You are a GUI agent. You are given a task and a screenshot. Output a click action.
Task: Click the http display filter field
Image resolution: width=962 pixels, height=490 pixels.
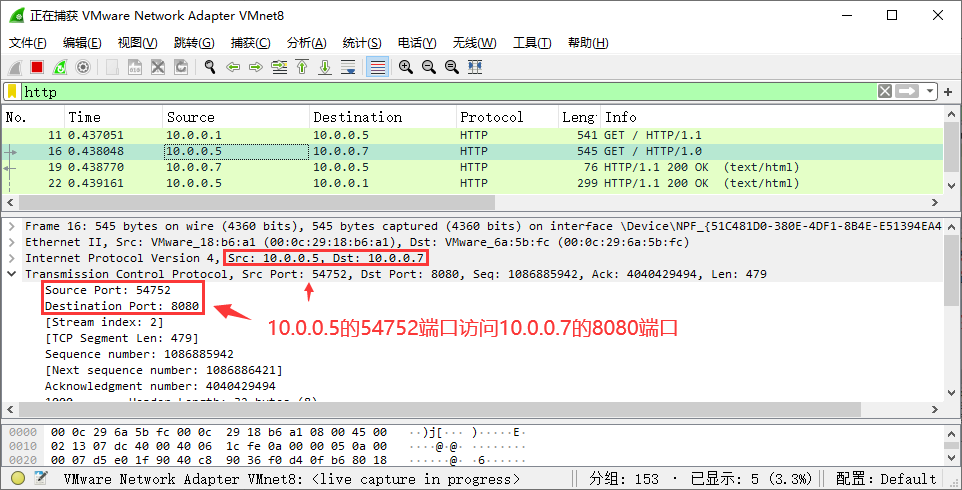click(448, 92)
